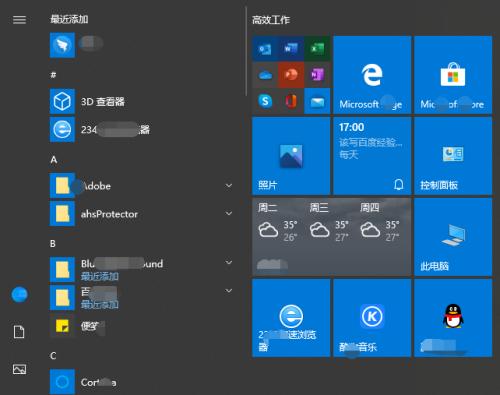This screenshot has height=395, width=500.
Task: Open Word in the Office tile group
Action: tap(291, 49)
